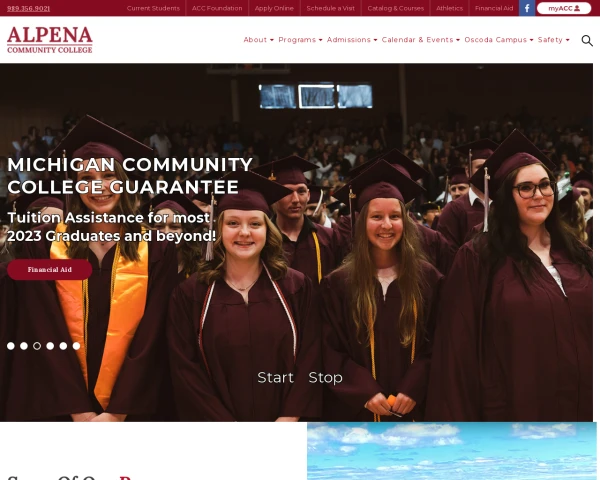The image size is (600, 480).
Task: Expand the About dropdown menu
Action: pos(259,40)
